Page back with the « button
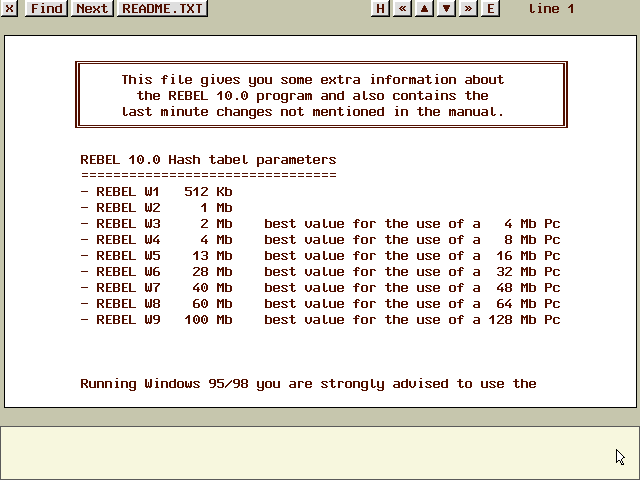Screen dimensions: 640x480 (402, 8)
